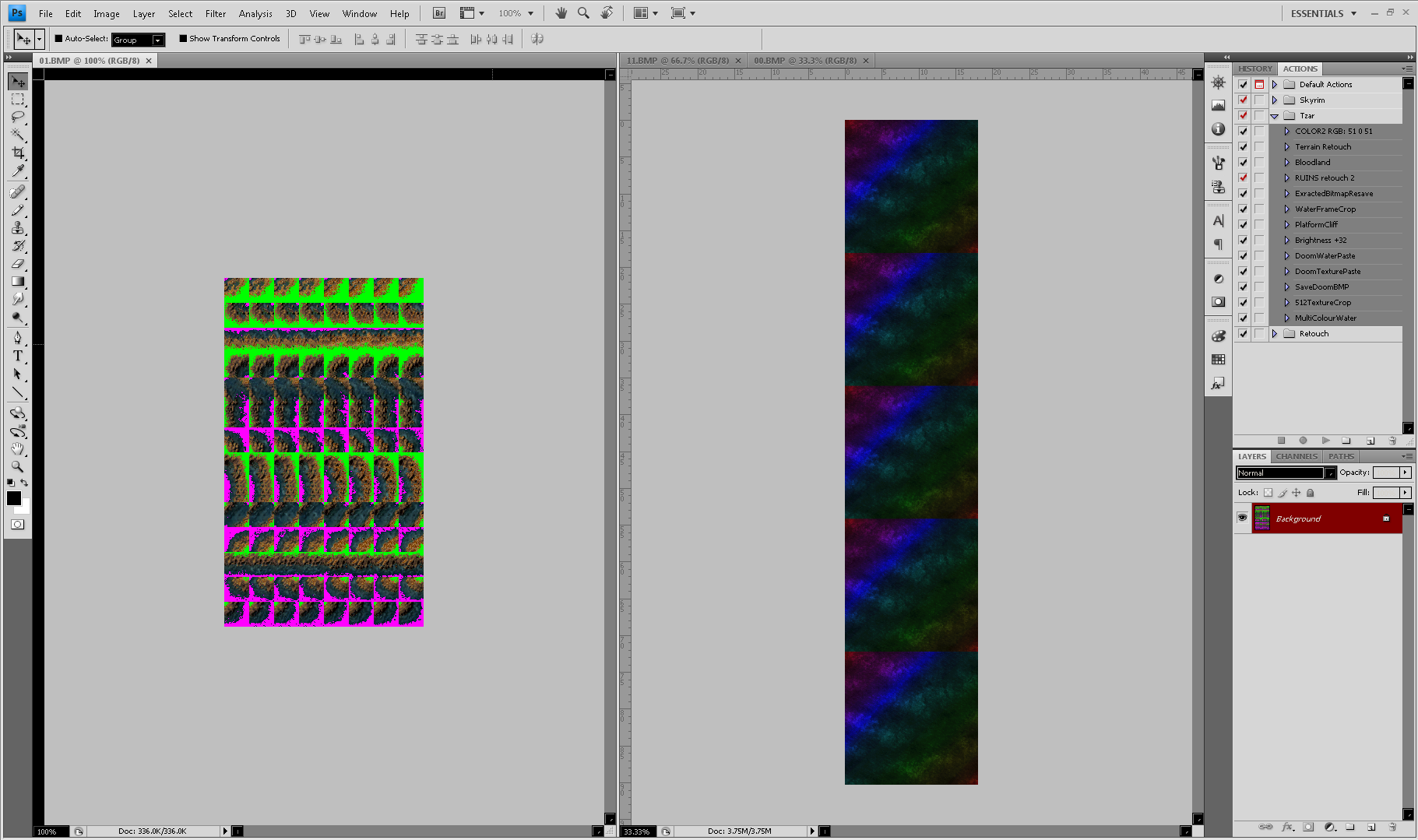Click the Play selection button in Actions
This screenshot has width=1418, height=840.
click(1325, 441)
